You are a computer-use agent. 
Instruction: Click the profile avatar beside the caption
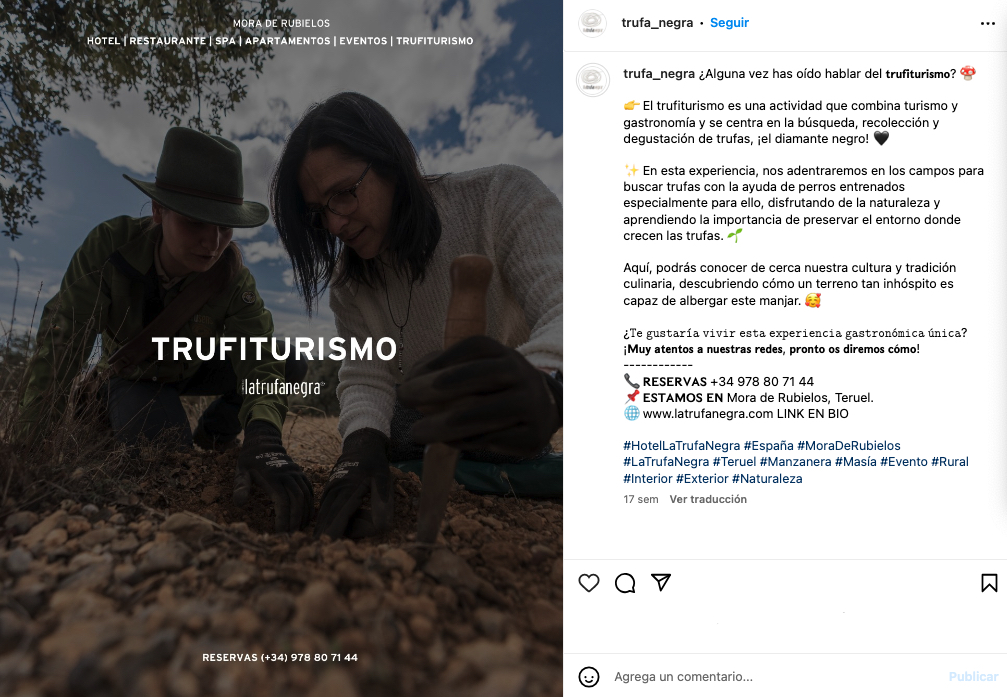(x=593, y=80)
